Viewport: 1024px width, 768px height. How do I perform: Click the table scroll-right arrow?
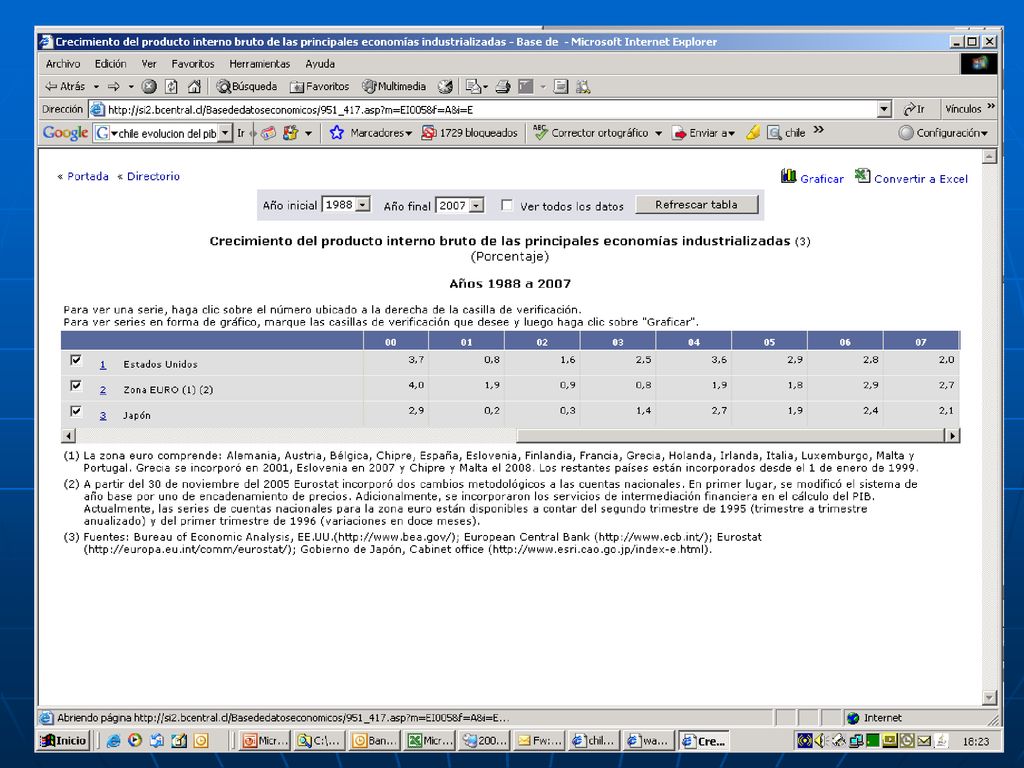pos(952,436)
